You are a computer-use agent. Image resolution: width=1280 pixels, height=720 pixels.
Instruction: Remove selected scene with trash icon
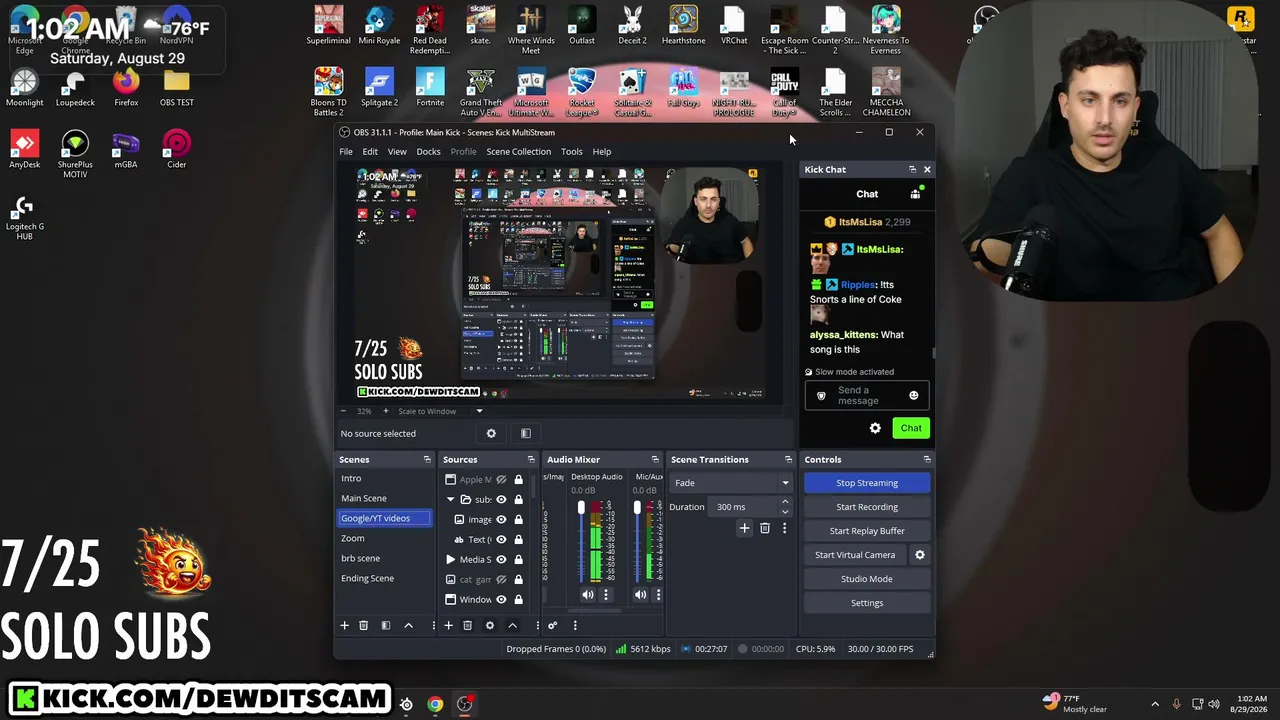pyautogui.click(x=363, y=625)
